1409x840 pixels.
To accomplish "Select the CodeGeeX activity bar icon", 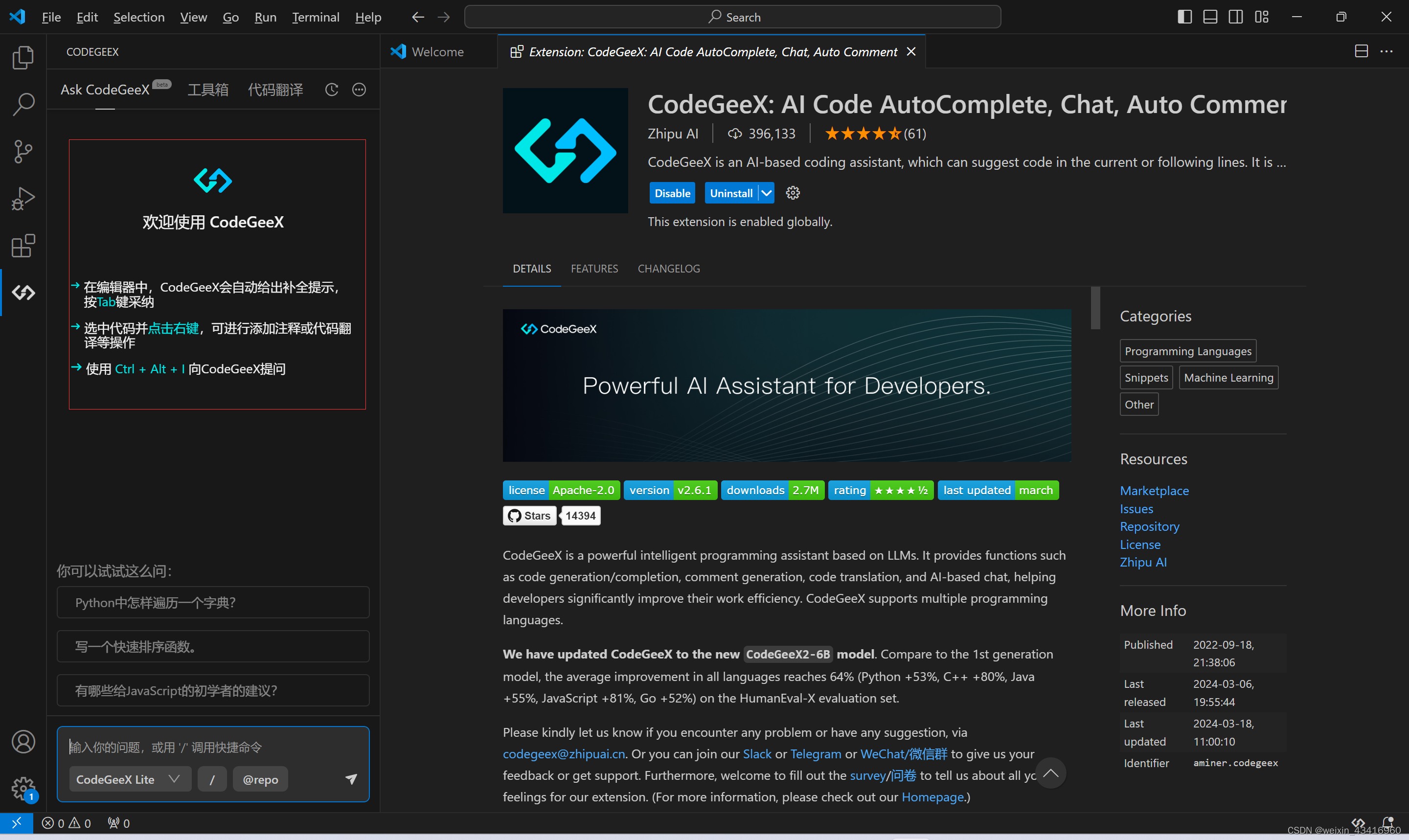I will point(23,293).
